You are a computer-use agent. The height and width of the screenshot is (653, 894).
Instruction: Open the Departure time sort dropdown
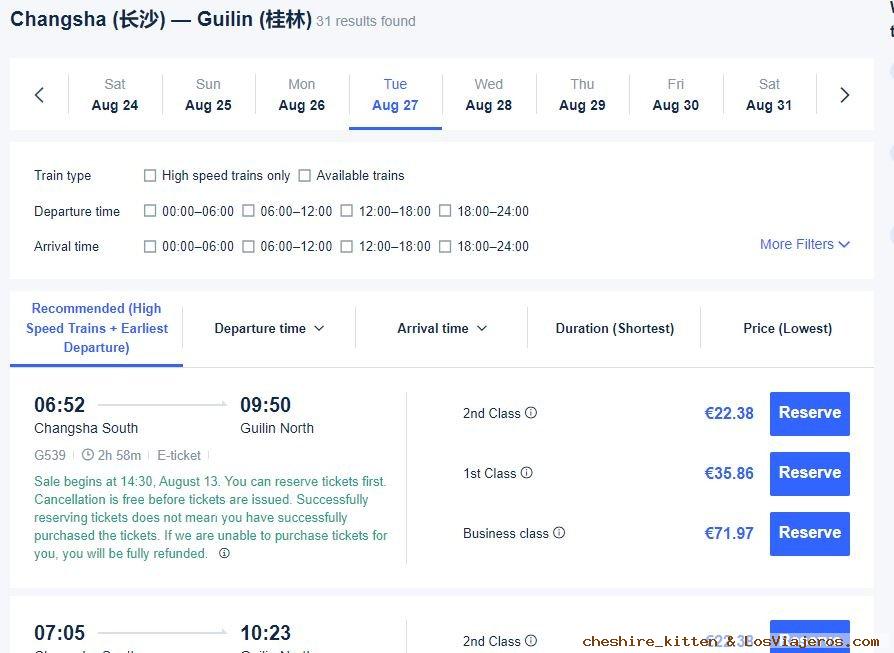(x=269, y=328)
